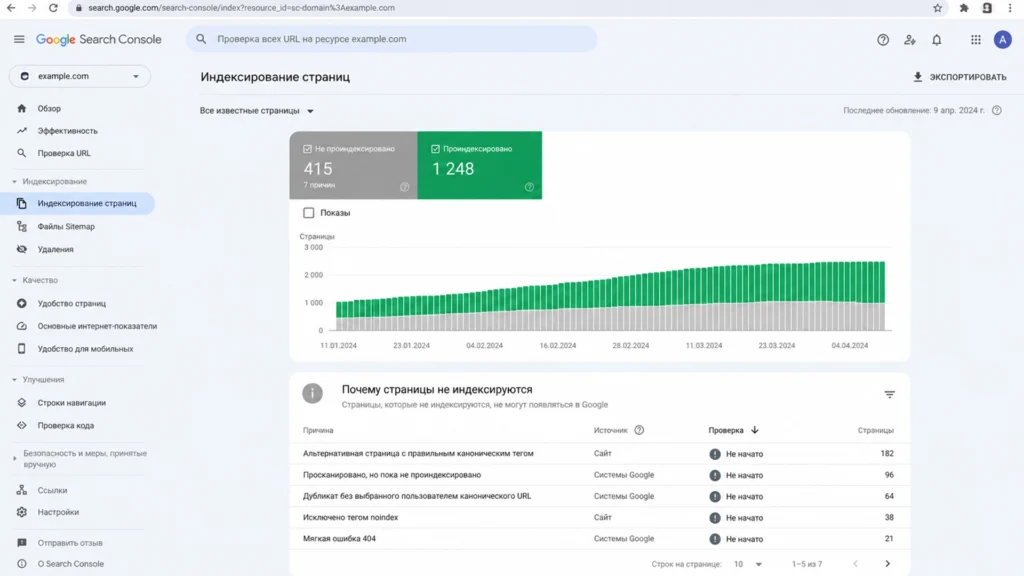Click search magnifier in URL inspection bar
This screenshot has height=576, width=1024.
tap(201, 39)
